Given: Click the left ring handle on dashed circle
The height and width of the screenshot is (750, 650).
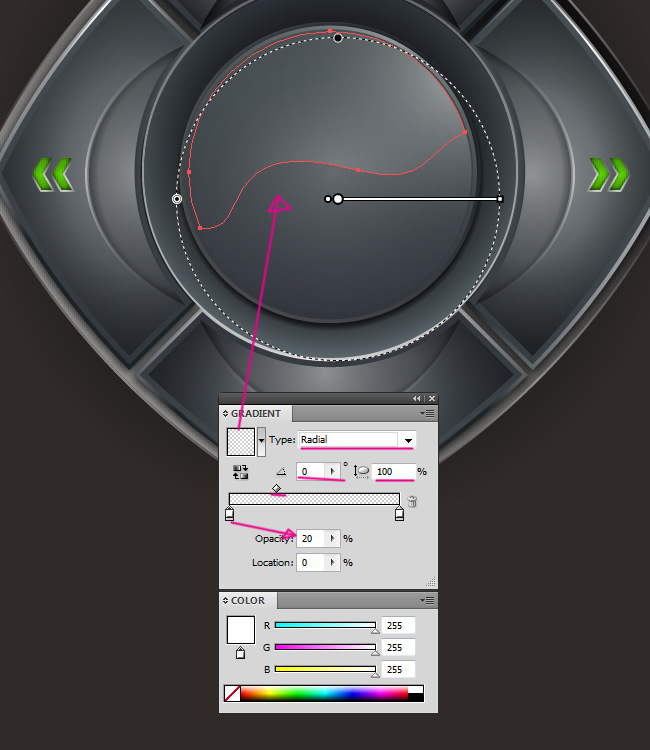Looking at the screenshot, I should click(x=177, y=199).
